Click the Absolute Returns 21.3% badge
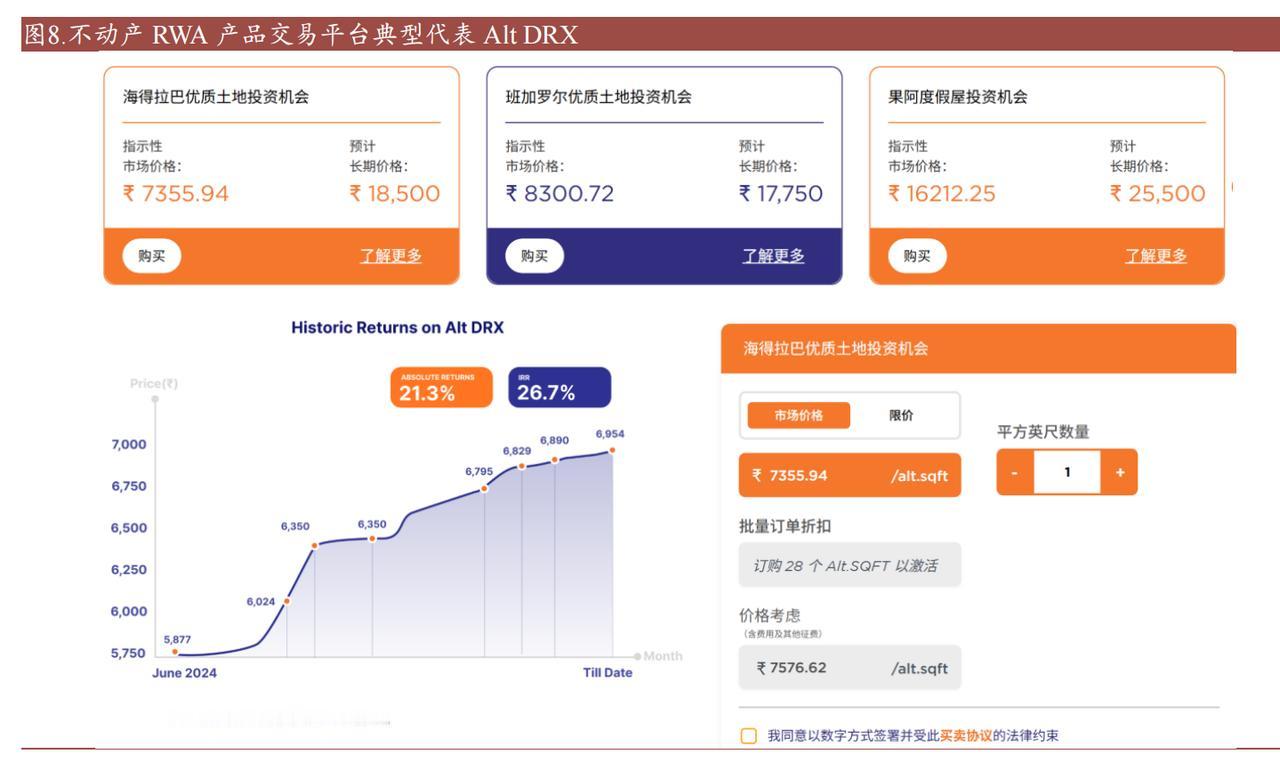The image size is (1280, 762). 442,387
